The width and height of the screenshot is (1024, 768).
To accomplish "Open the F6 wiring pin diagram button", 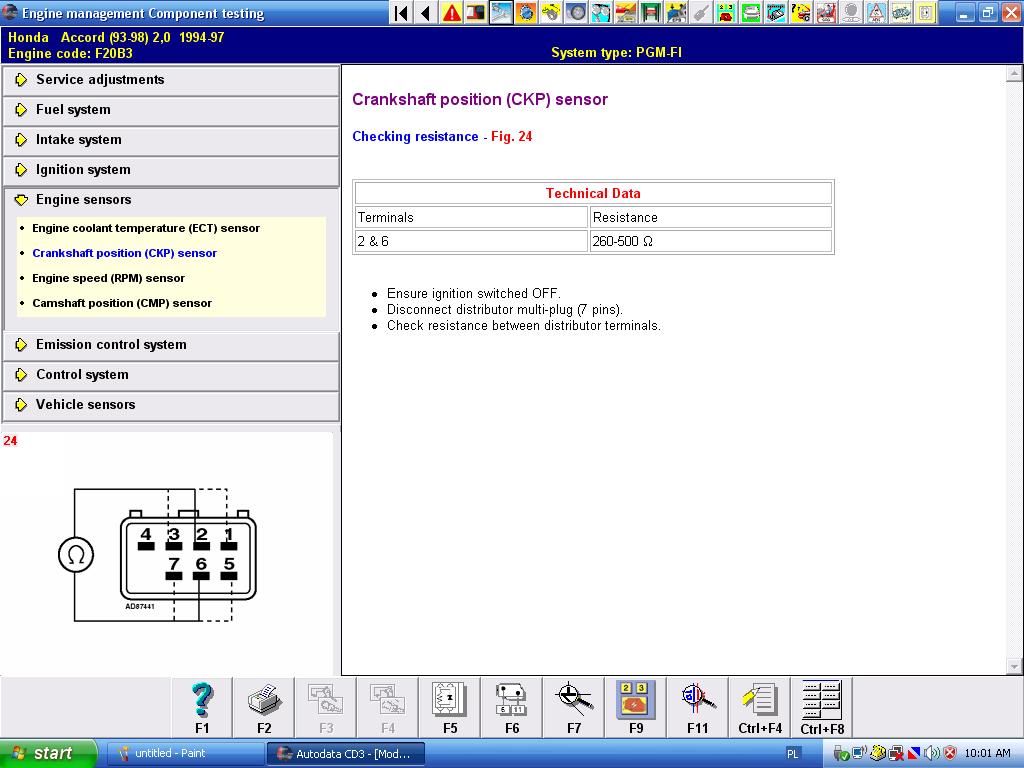I will (512, 708).
